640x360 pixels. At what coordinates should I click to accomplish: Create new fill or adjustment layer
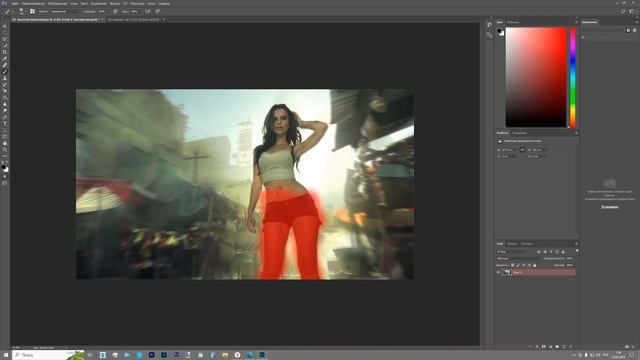click(550, 347)
